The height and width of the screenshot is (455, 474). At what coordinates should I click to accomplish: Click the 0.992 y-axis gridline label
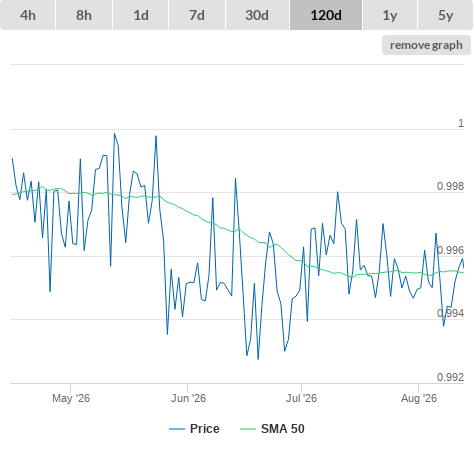click(450, 377)
